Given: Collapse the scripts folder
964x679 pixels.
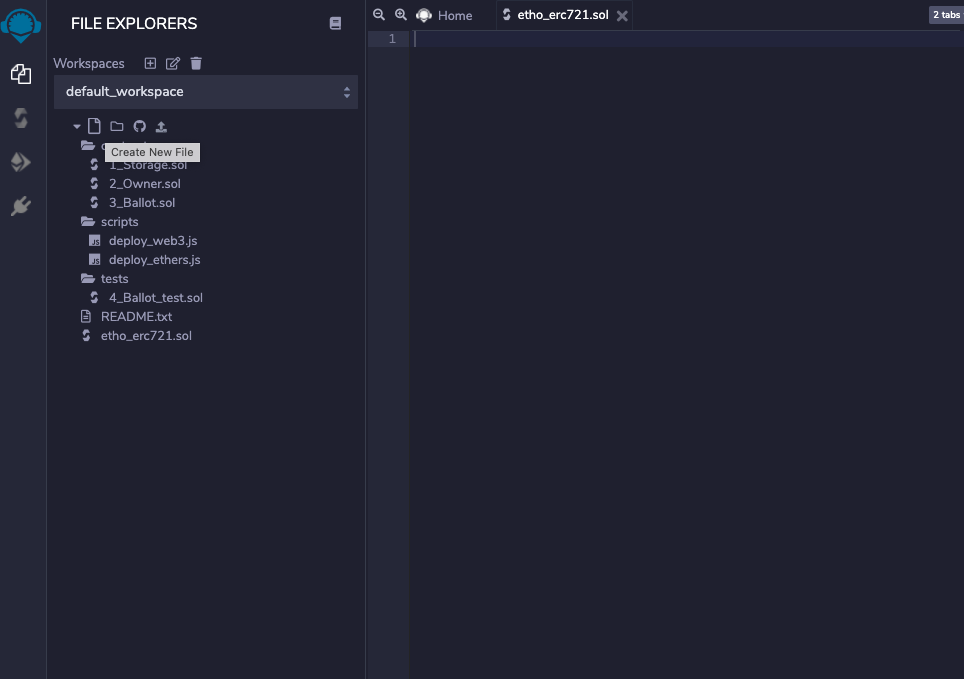Looking at the screenshot, I should 88,221.
